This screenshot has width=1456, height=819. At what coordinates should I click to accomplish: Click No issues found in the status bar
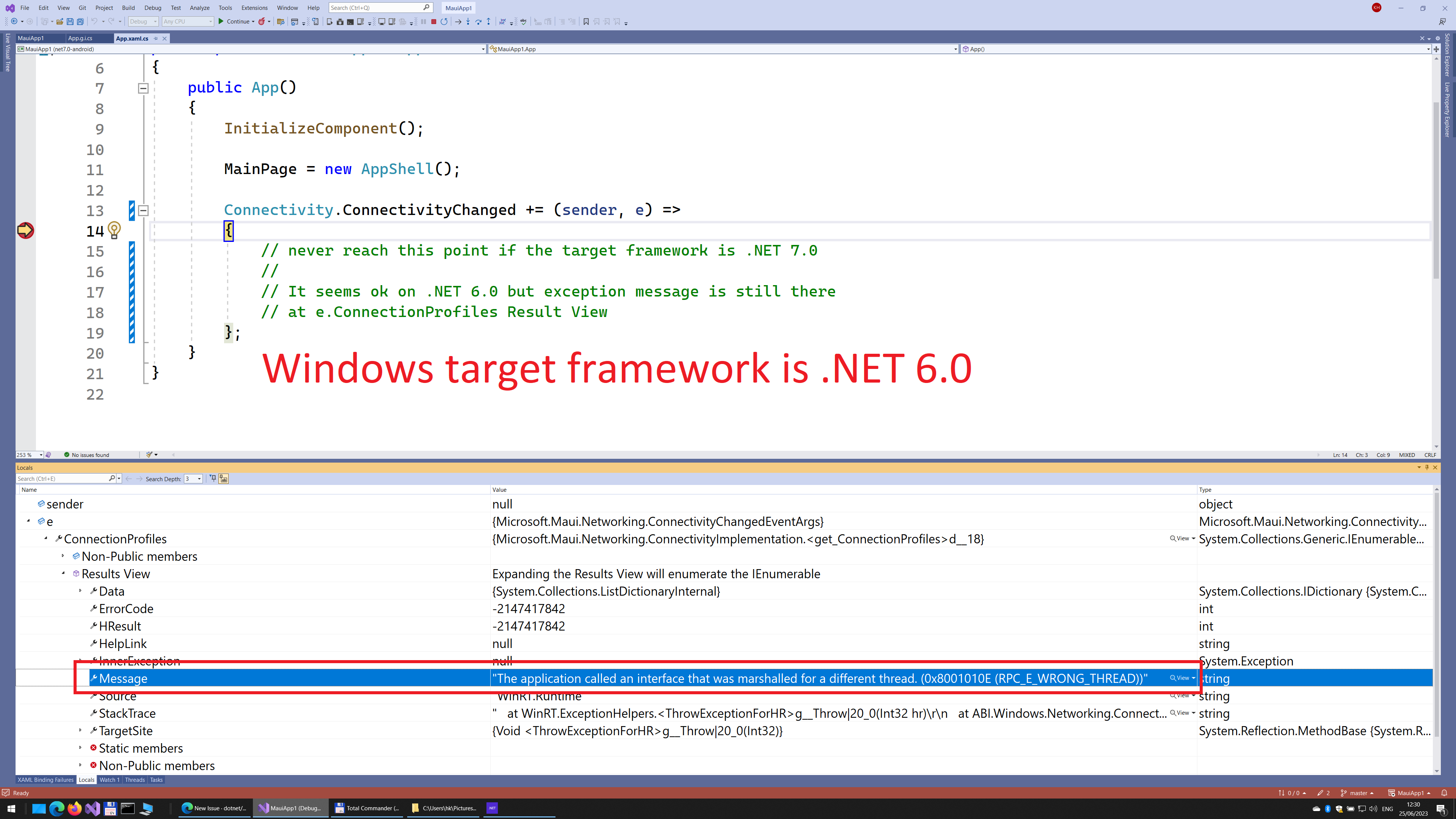[x=91, y=455]
